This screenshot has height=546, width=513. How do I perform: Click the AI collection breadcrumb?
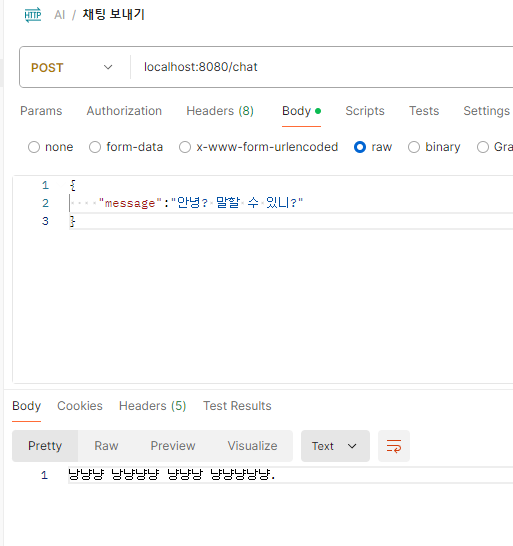coord(60,15)
